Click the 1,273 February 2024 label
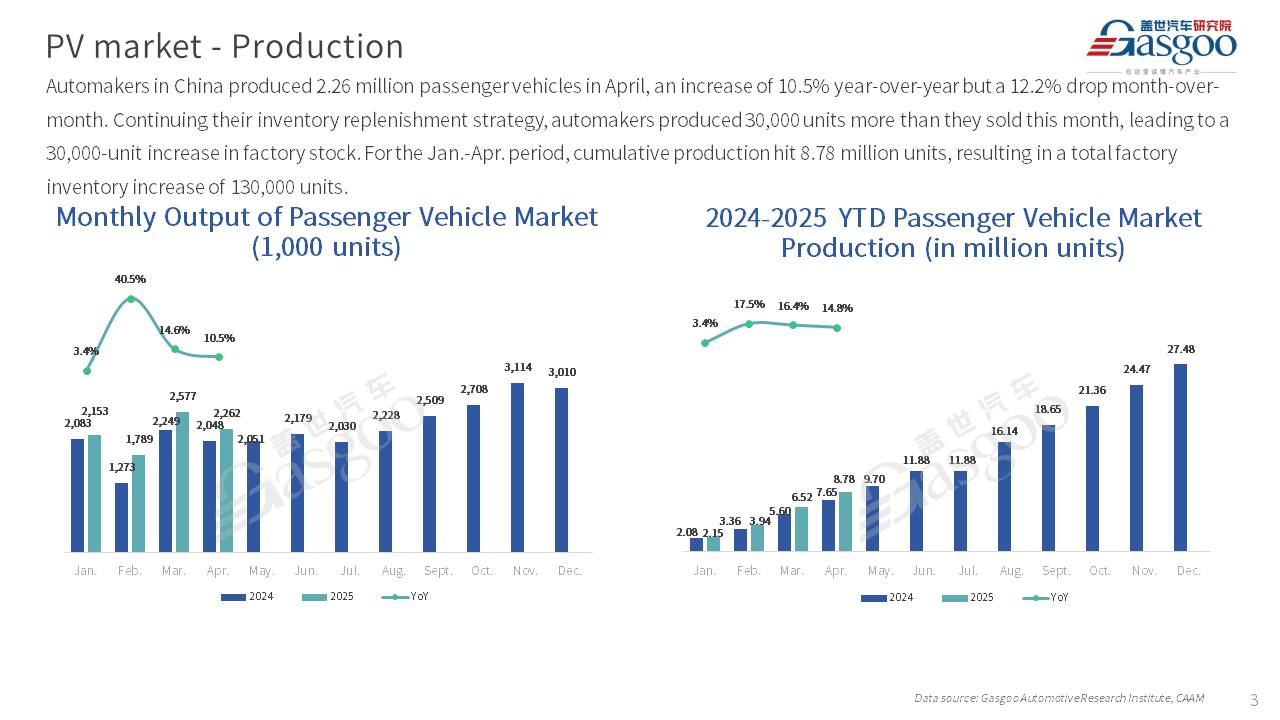This screenshot has width=1280, height=720. click(x=122, y=467)
